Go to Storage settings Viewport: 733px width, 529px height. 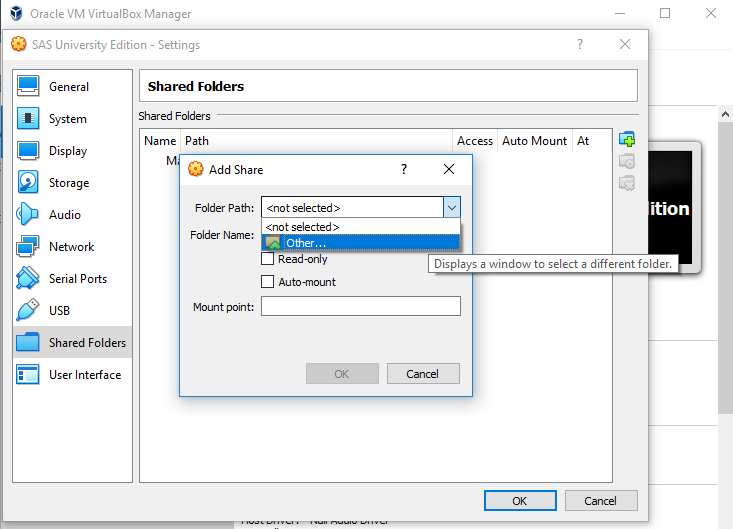point(72,183)
